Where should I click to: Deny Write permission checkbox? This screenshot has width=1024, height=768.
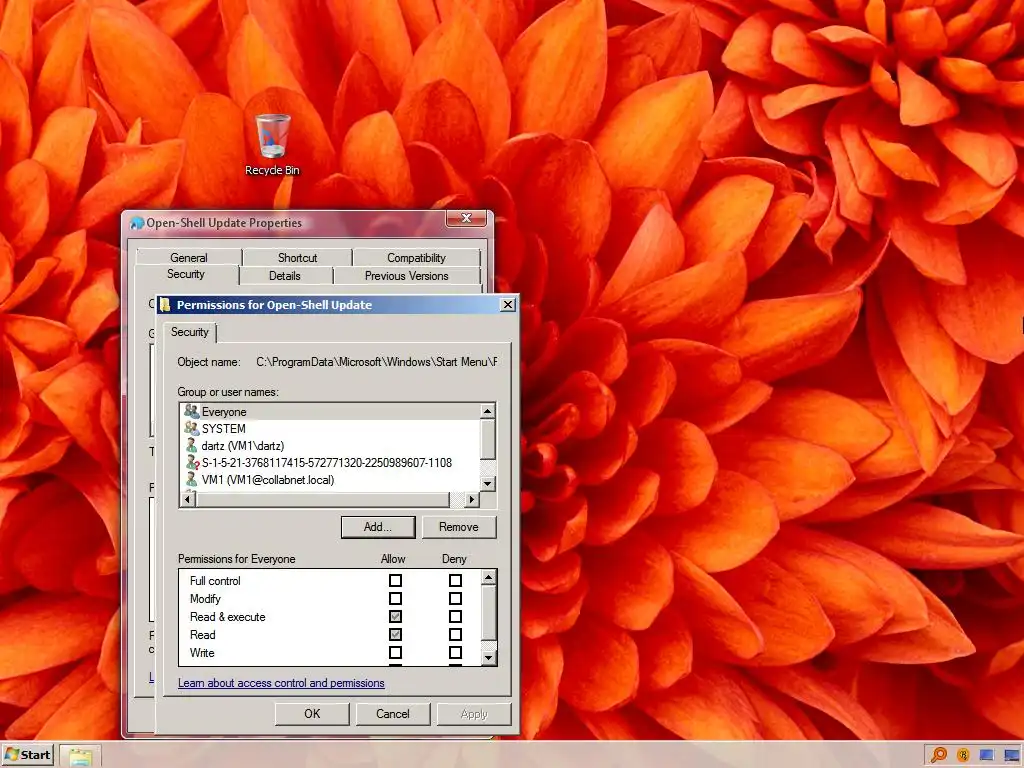pyautogui.click(x=455, y=652)
